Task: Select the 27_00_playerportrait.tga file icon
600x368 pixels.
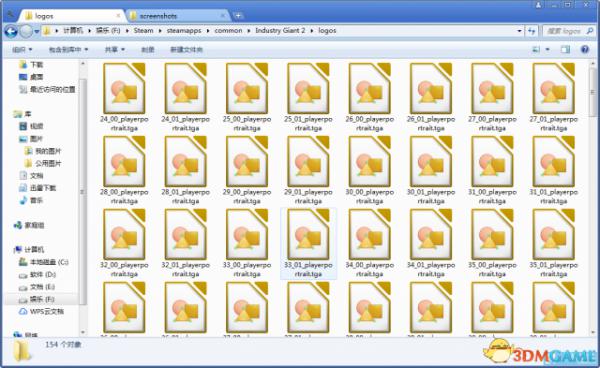Action: [x=492, y=89]
